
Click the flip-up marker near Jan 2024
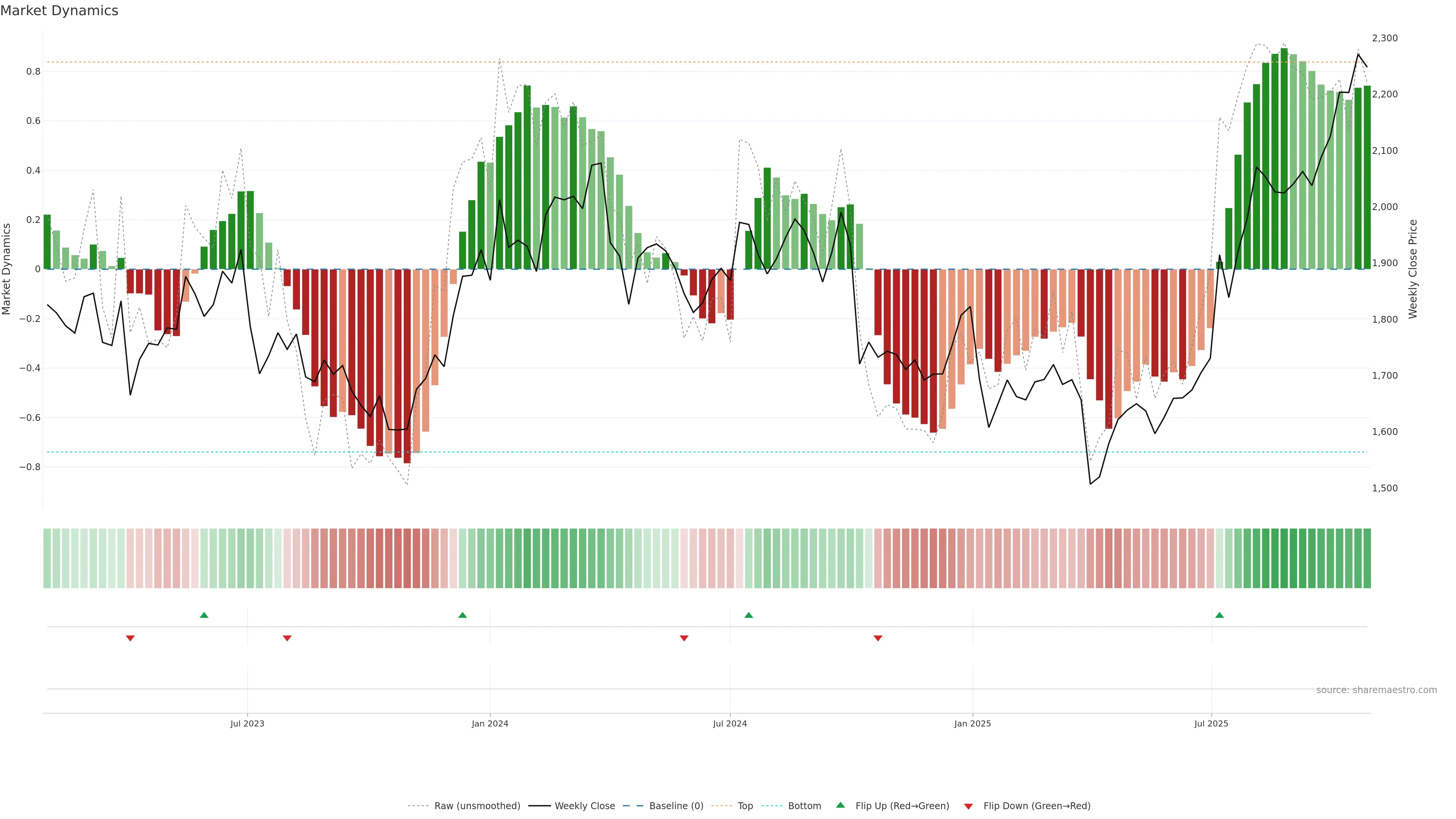click(462, 615)
